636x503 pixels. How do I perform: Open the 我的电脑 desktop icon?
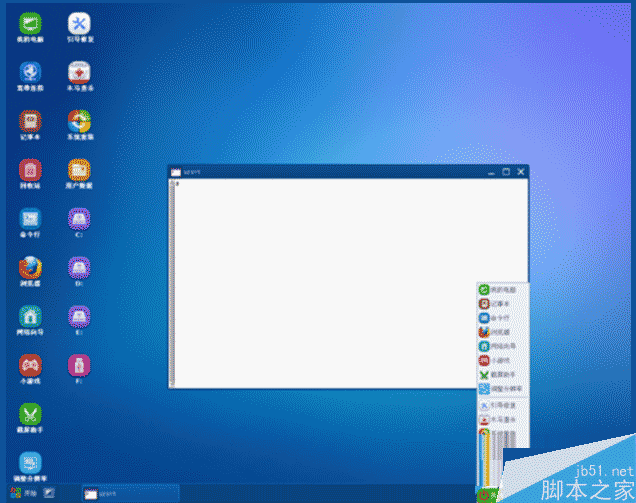pyautogui.click(x=31, y=24)
